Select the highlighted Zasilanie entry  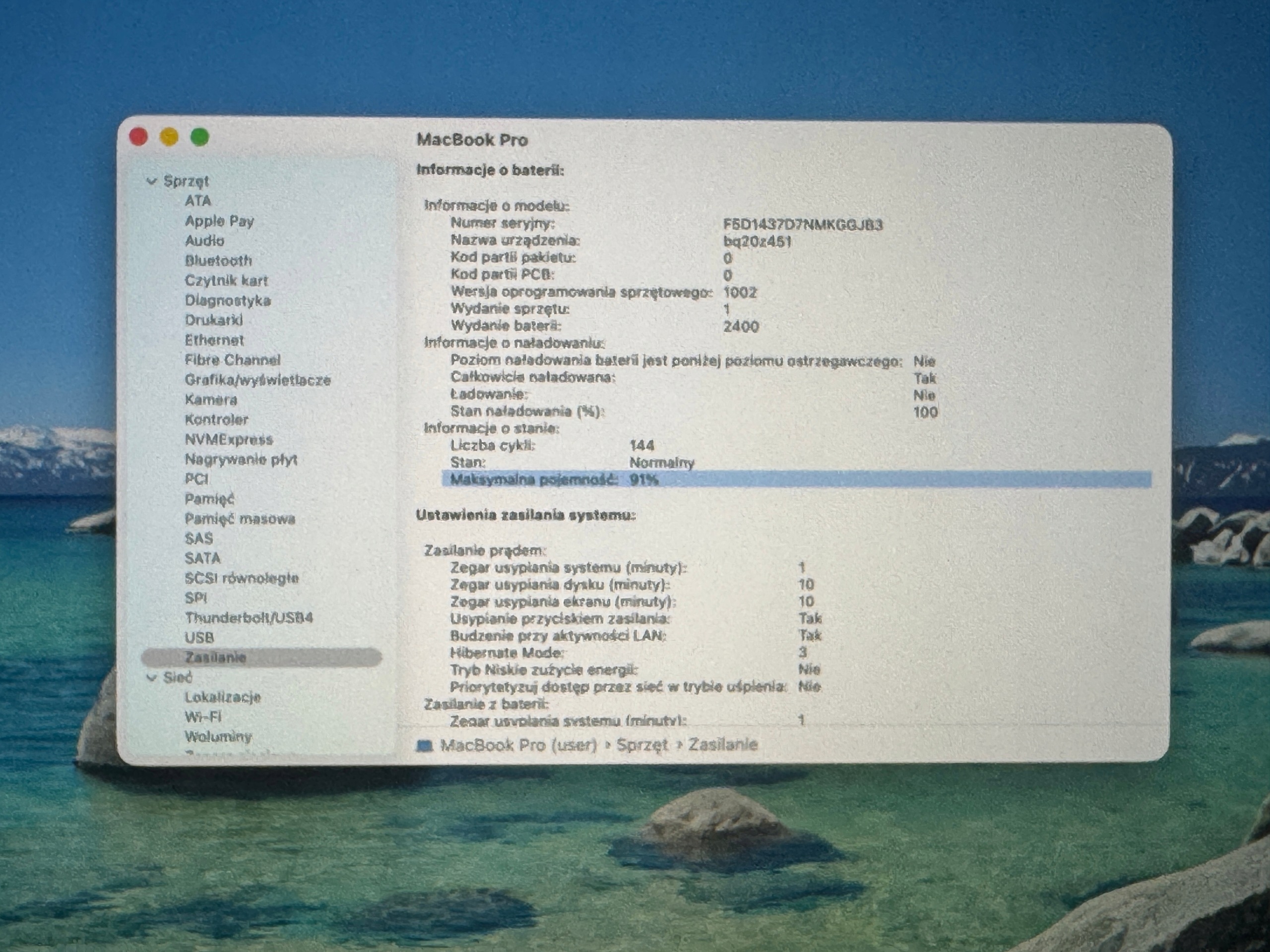(x=262, y=657)
